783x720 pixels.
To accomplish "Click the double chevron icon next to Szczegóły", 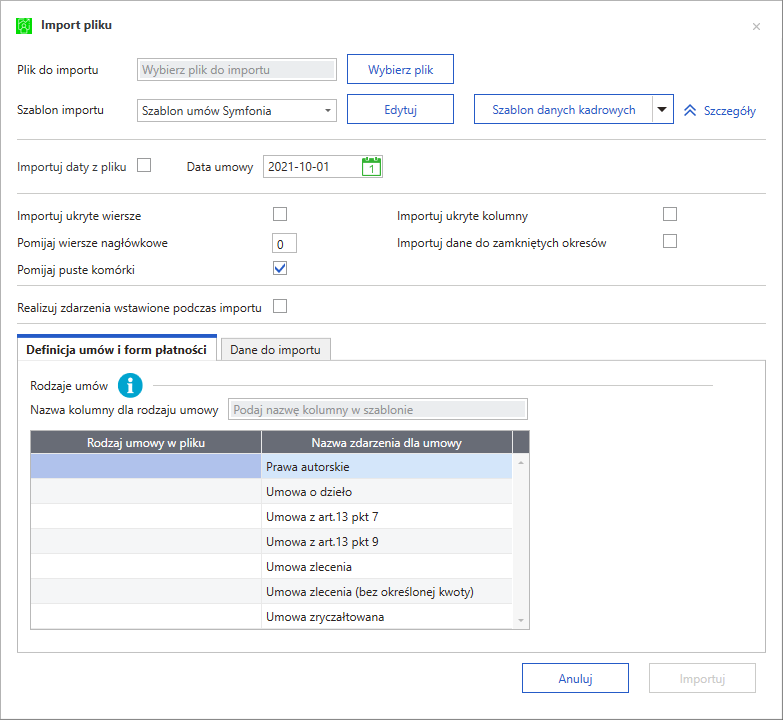I will coord(690,111).
